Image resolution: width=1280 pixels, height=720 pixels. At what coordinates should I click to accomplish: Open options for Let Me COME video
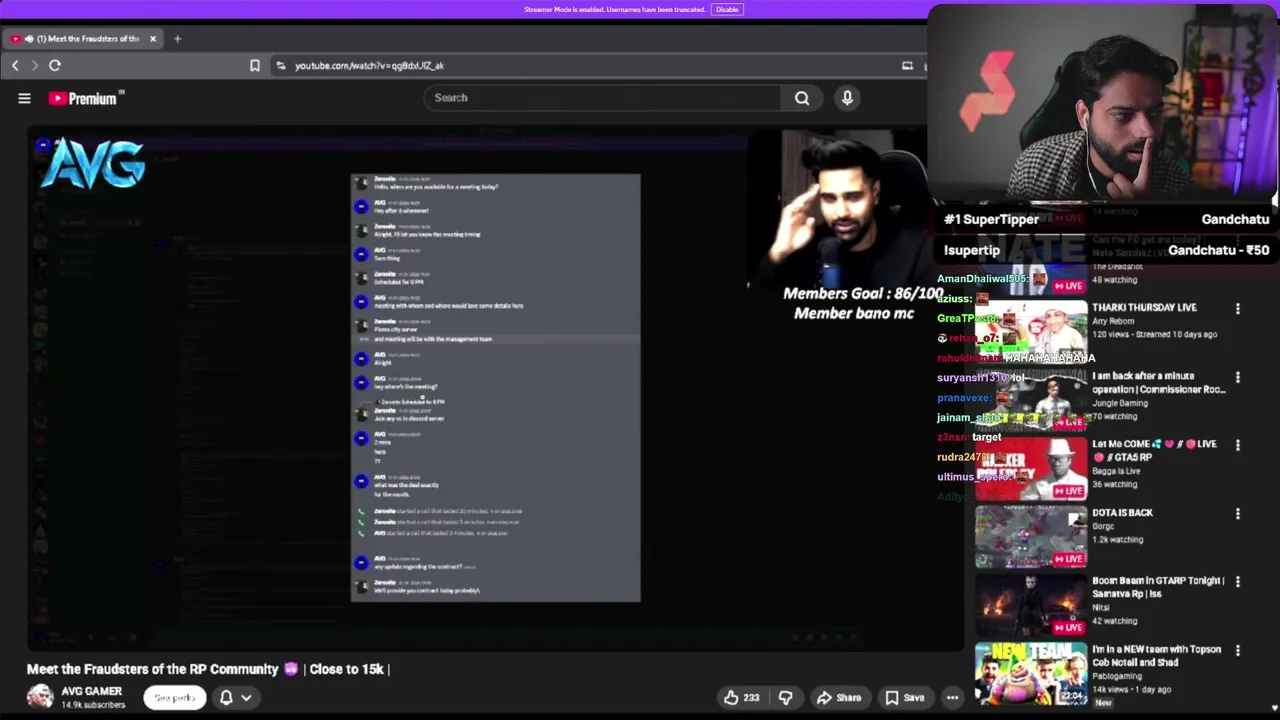point(1237,446)
